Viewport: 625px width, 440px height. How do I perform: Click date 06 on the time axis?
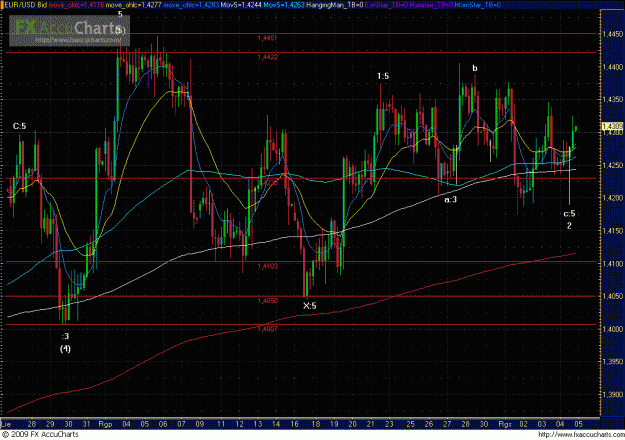pyautogui.click(x=163, y=424)
